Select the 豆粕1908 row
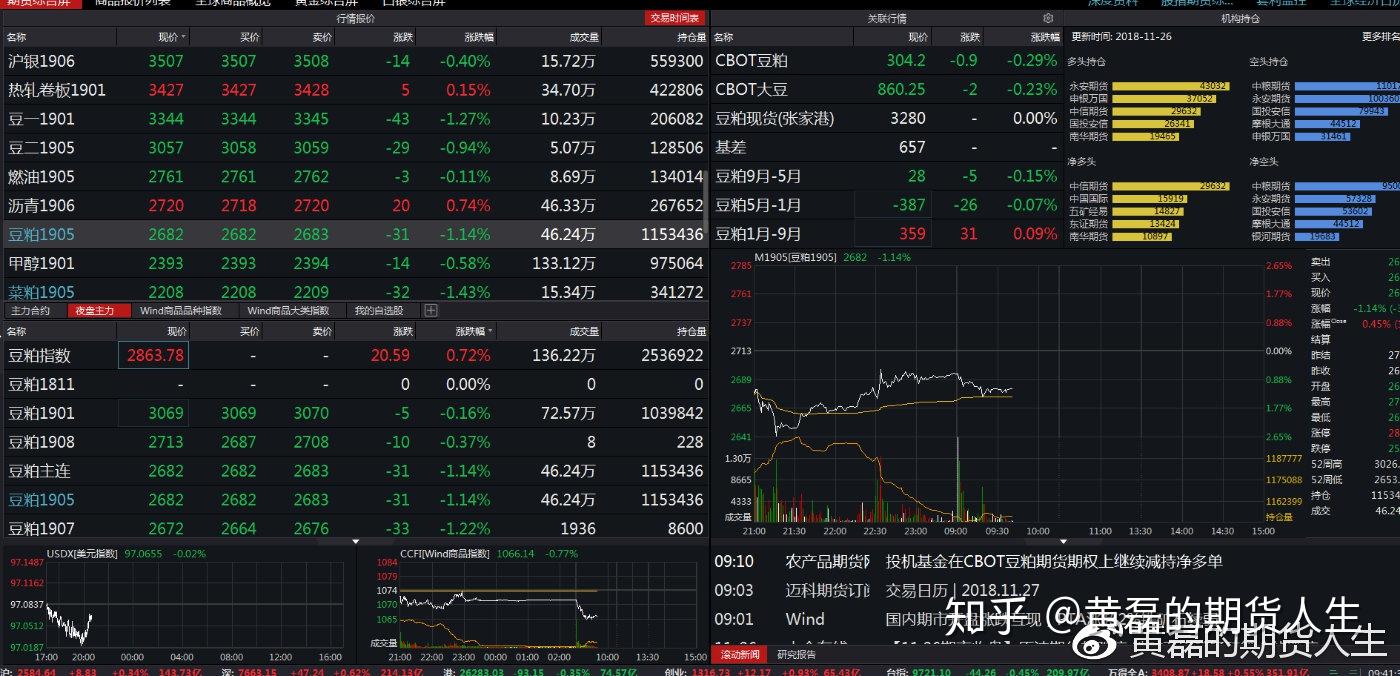The image size is (1400, 676). click(x=354, y=442)
